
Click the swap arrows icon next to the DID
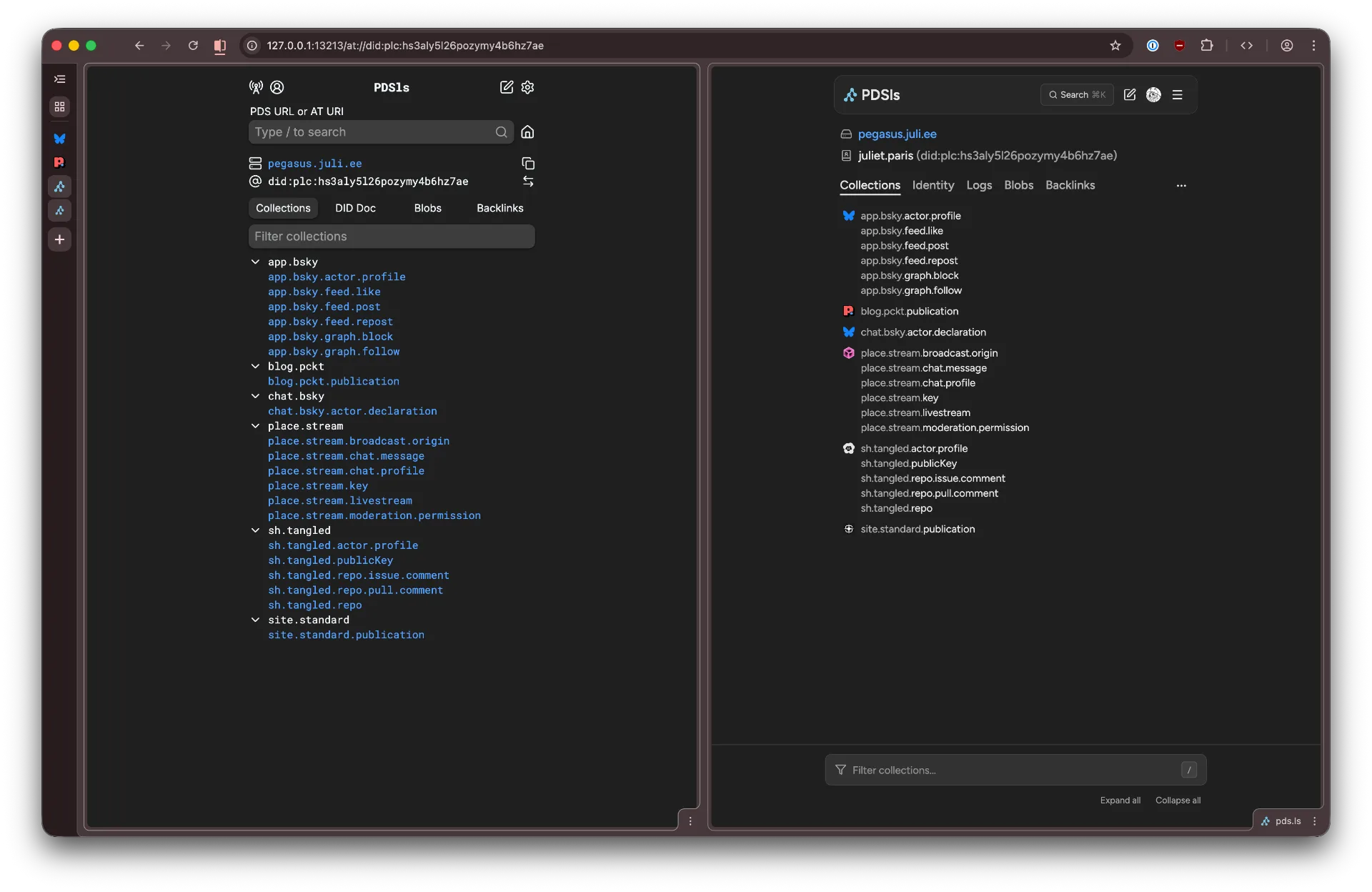[528, 182]
